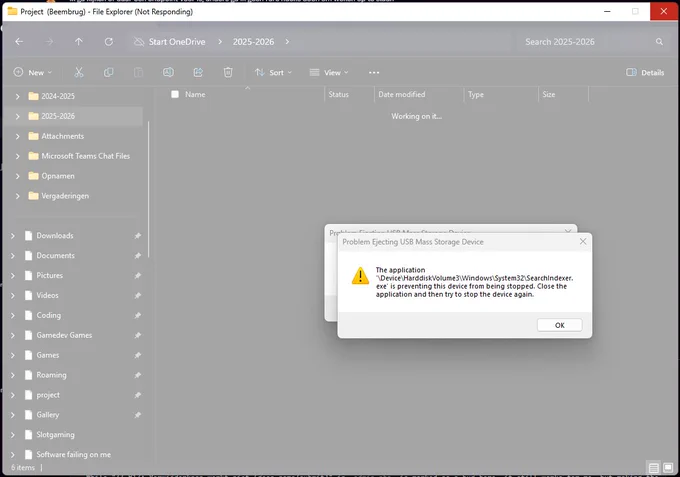Viewport: 680px width, 477px height.
Task: Click chevron after Start OneDrive breadcrumb
Action: pos(220,42)
